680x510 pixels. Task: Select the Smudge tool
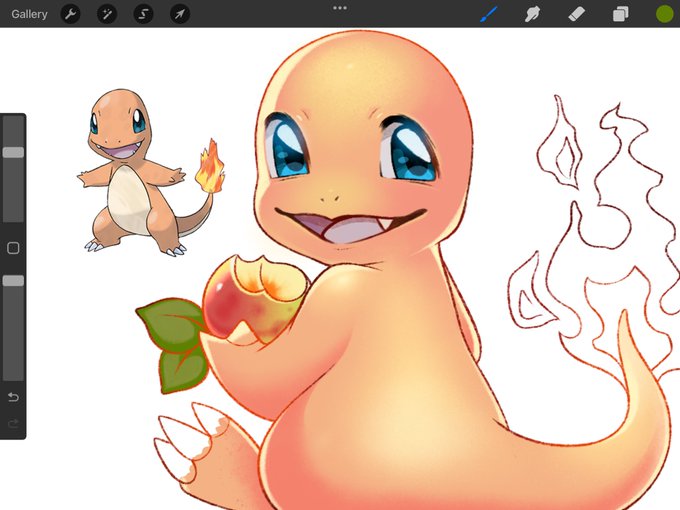tap(533, 14)
